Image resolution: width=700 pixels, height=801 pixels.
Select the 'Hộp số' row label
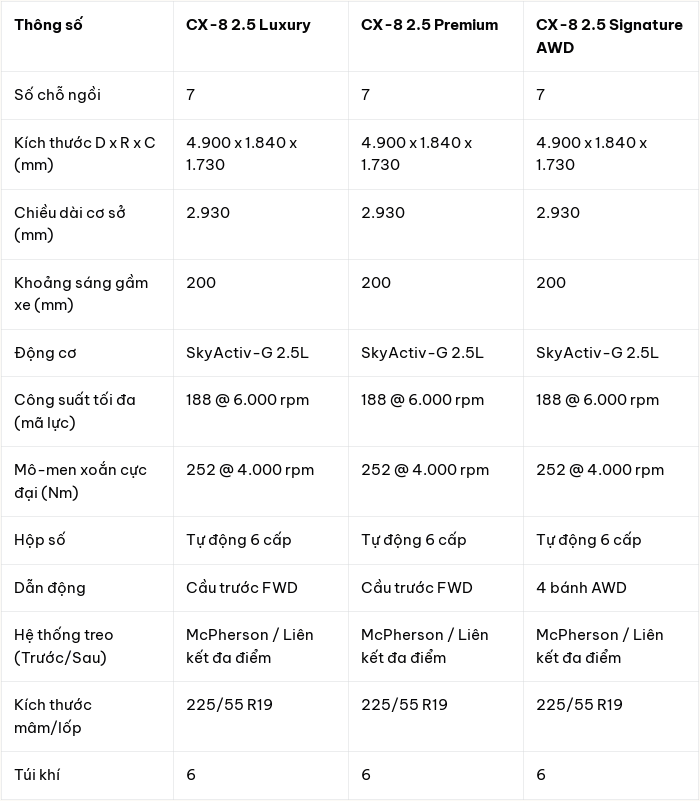(x=39, y=540)
